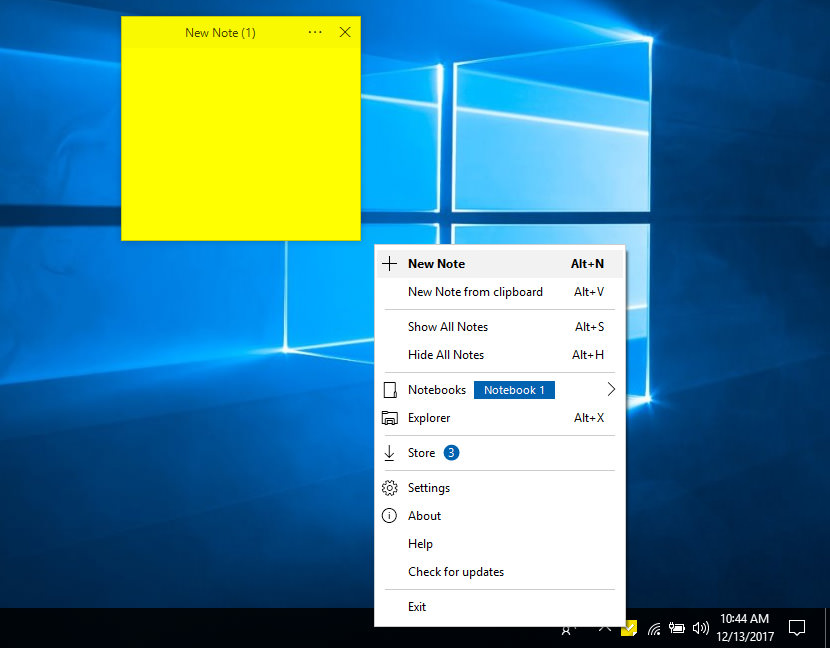Check the battery status tray icon
The height and width of the screenshot is (648, 830).
click(677, 629)
